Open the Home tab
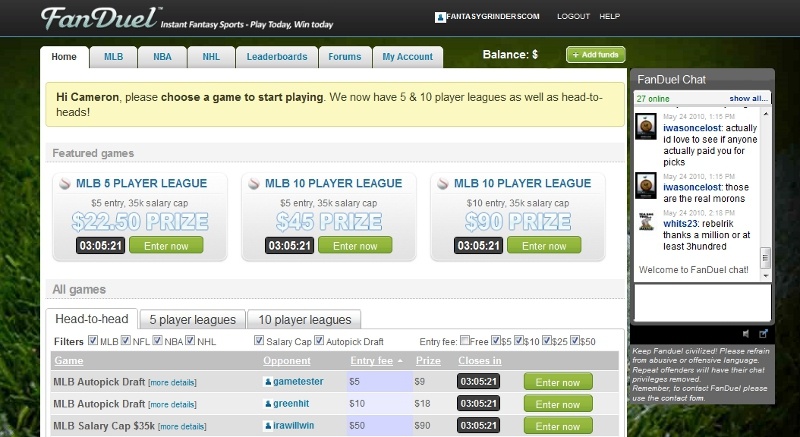 pyautogui.click(x=64, y=57)
